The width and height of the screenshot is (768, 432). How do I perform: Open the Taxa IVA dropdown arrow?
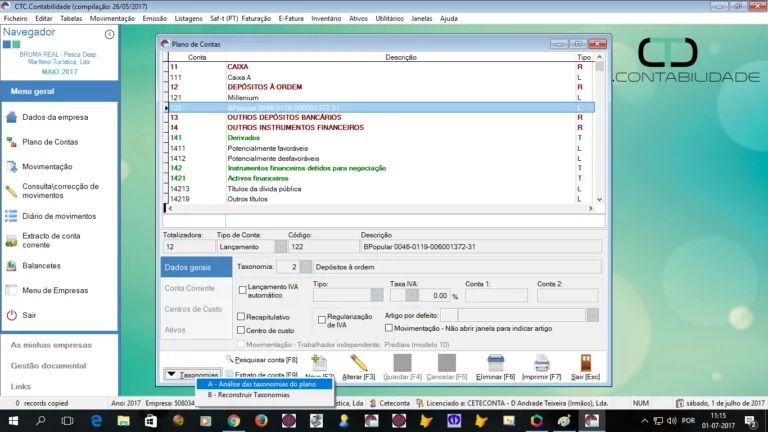coord(412,295)
